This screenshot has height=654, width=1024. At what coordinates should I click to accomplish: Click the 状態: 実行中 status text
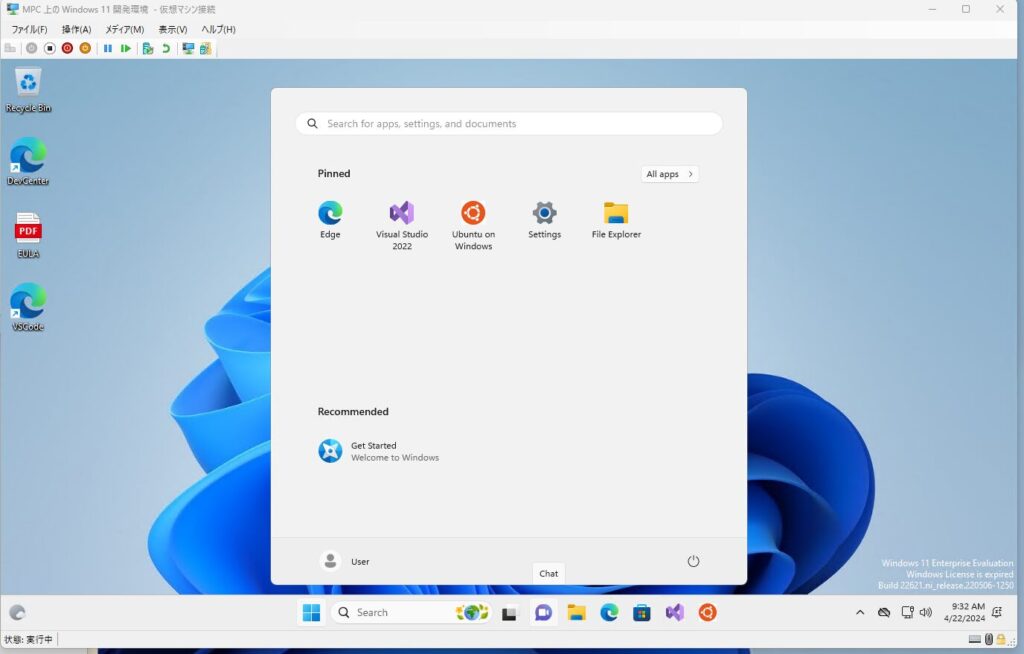coord(28,640)
